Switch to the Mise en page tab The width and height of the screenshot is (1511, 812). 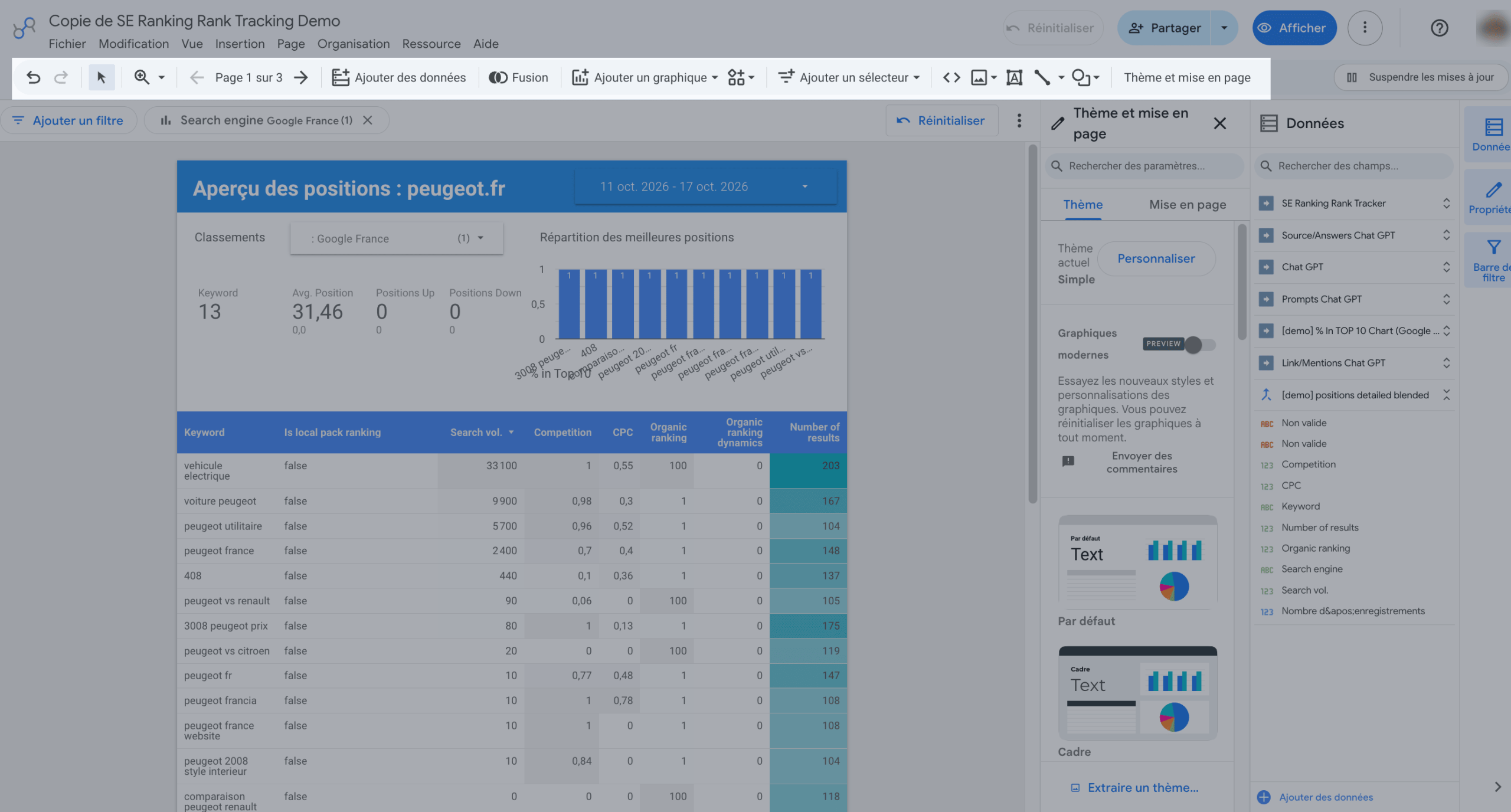click(x=1188, y=204)
